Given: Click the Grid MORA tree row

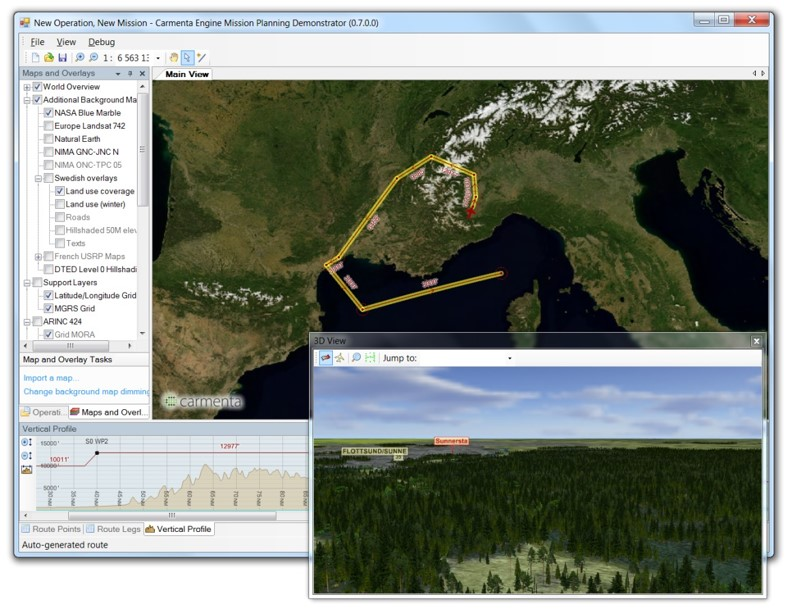Looking at the screenshot, I should (75, 334).
